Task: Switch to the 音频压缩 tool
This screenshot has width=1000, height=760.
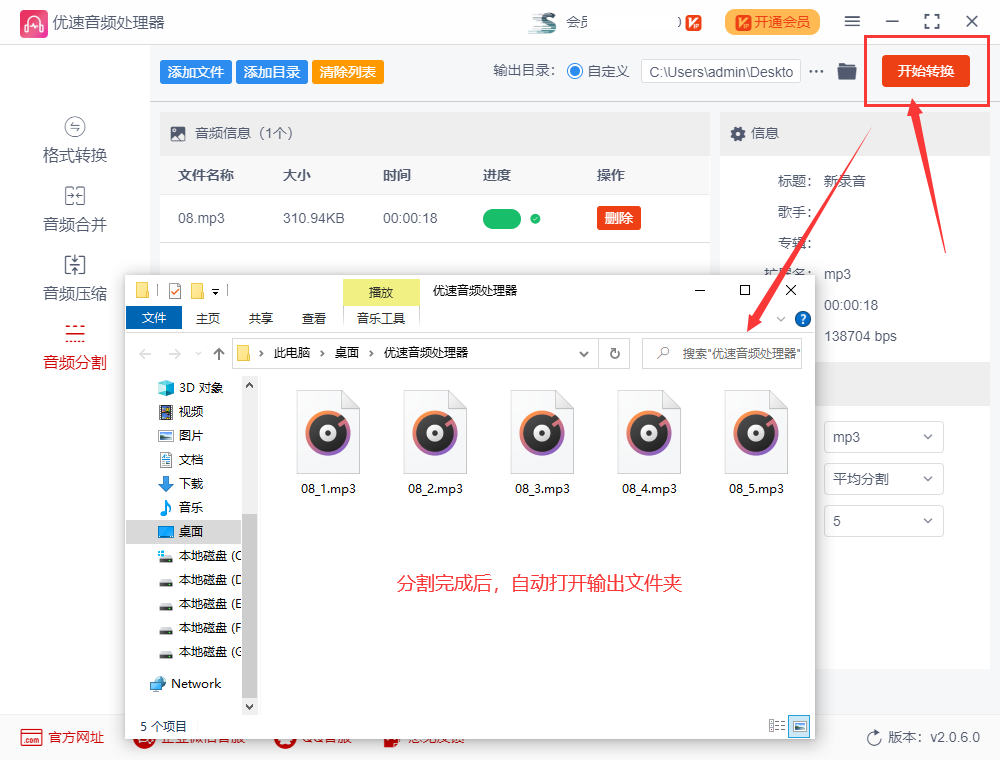Action: point(74,278)
